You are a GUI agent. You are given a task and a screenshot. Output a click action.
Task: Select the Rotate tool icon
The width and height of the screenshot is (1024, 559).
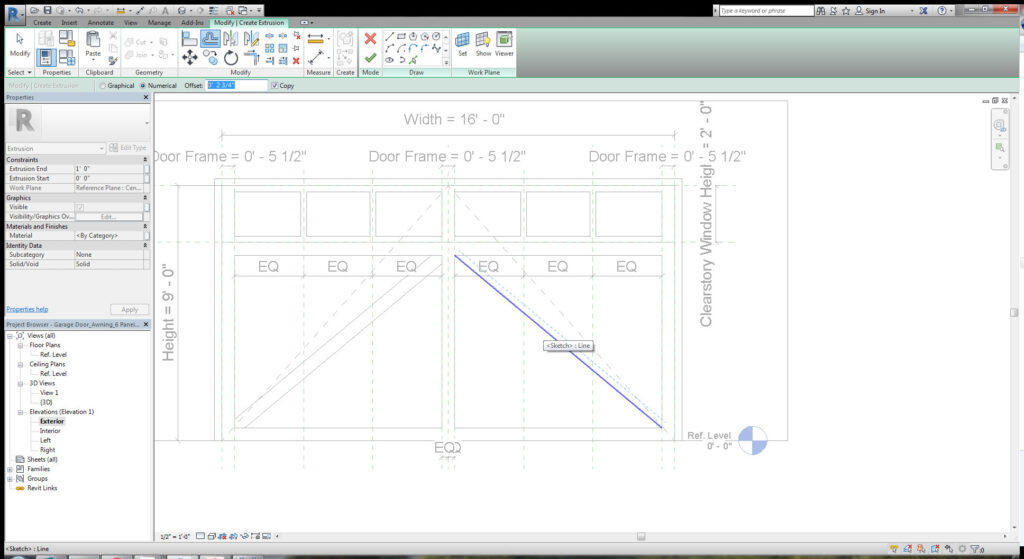[231, 58]
